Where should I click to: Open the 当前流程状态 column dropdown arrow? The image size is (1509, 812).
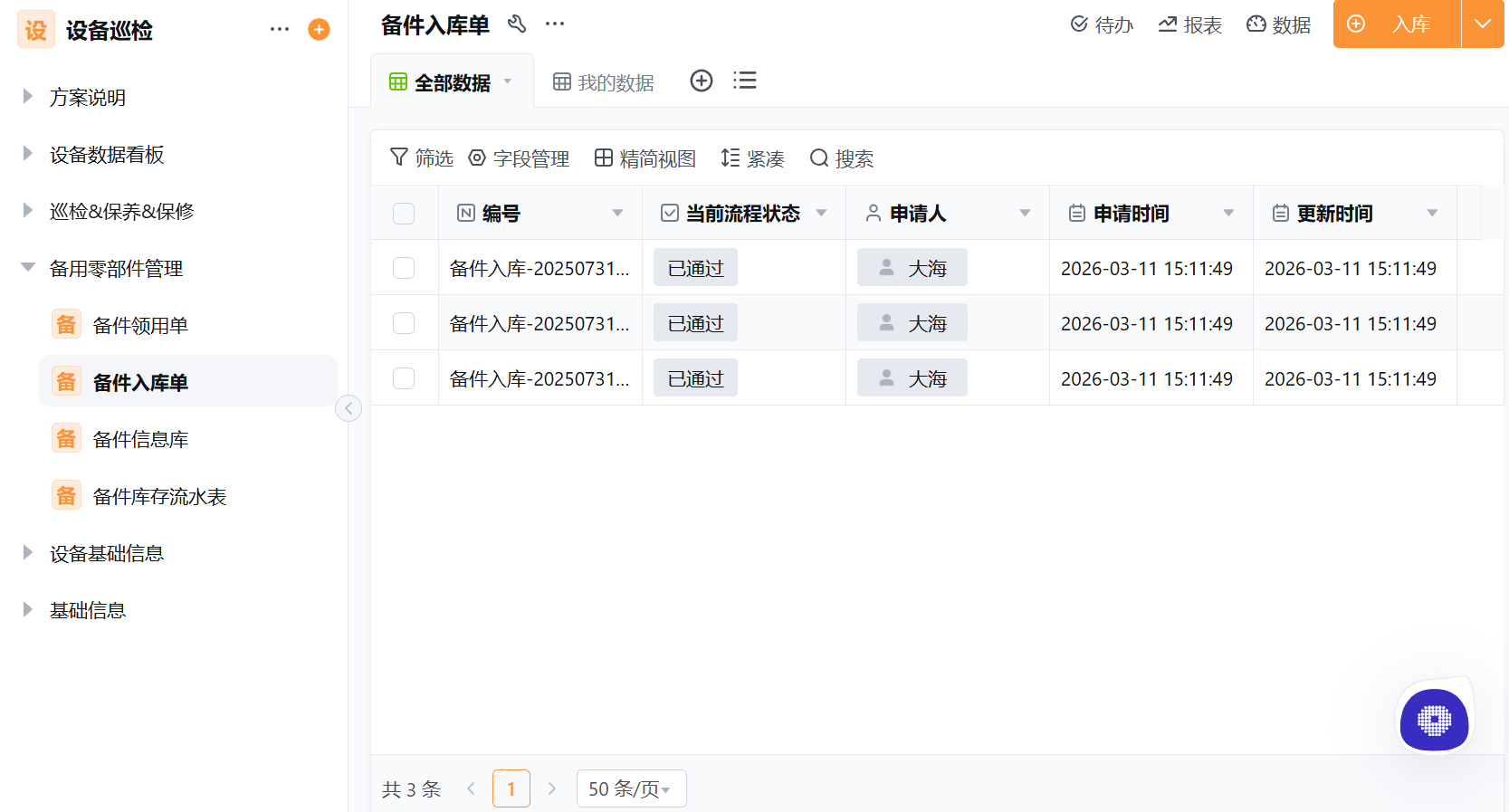[821, 214]
